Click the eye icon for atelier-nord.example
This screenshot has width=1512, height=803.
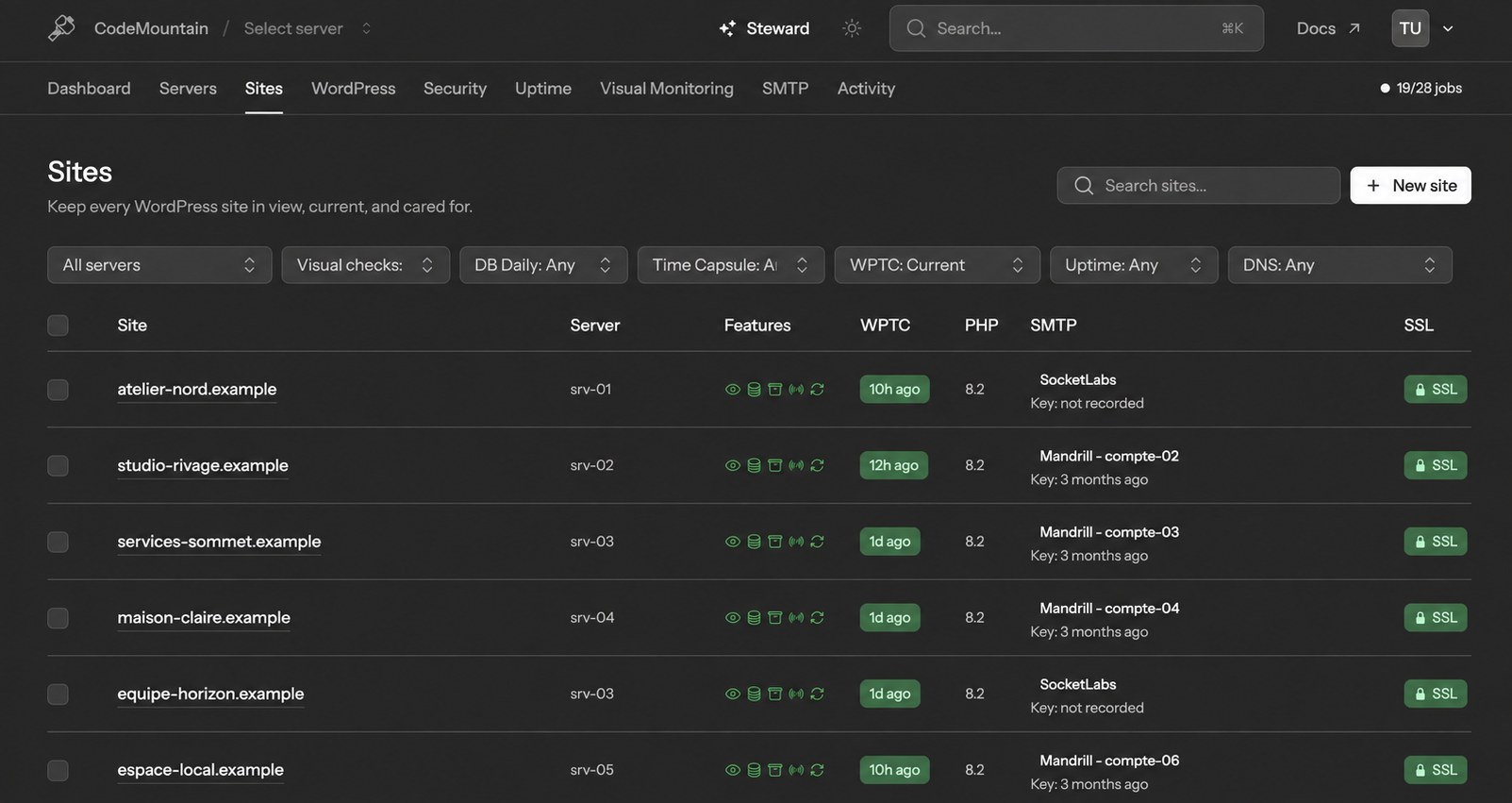point(732,390)
